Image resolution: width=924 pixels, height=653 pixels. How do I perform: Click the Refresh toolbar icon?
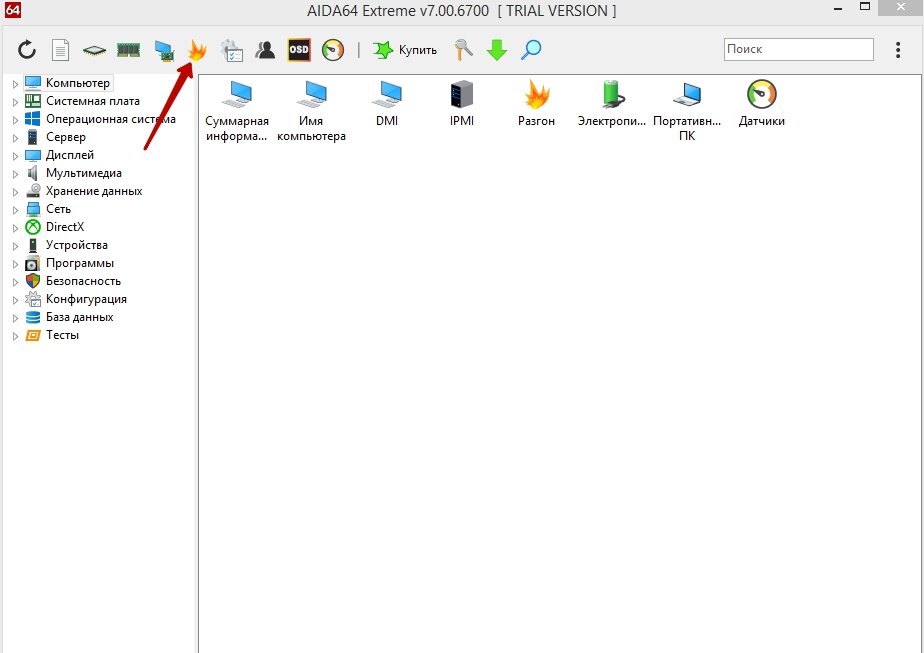[27, 50]
